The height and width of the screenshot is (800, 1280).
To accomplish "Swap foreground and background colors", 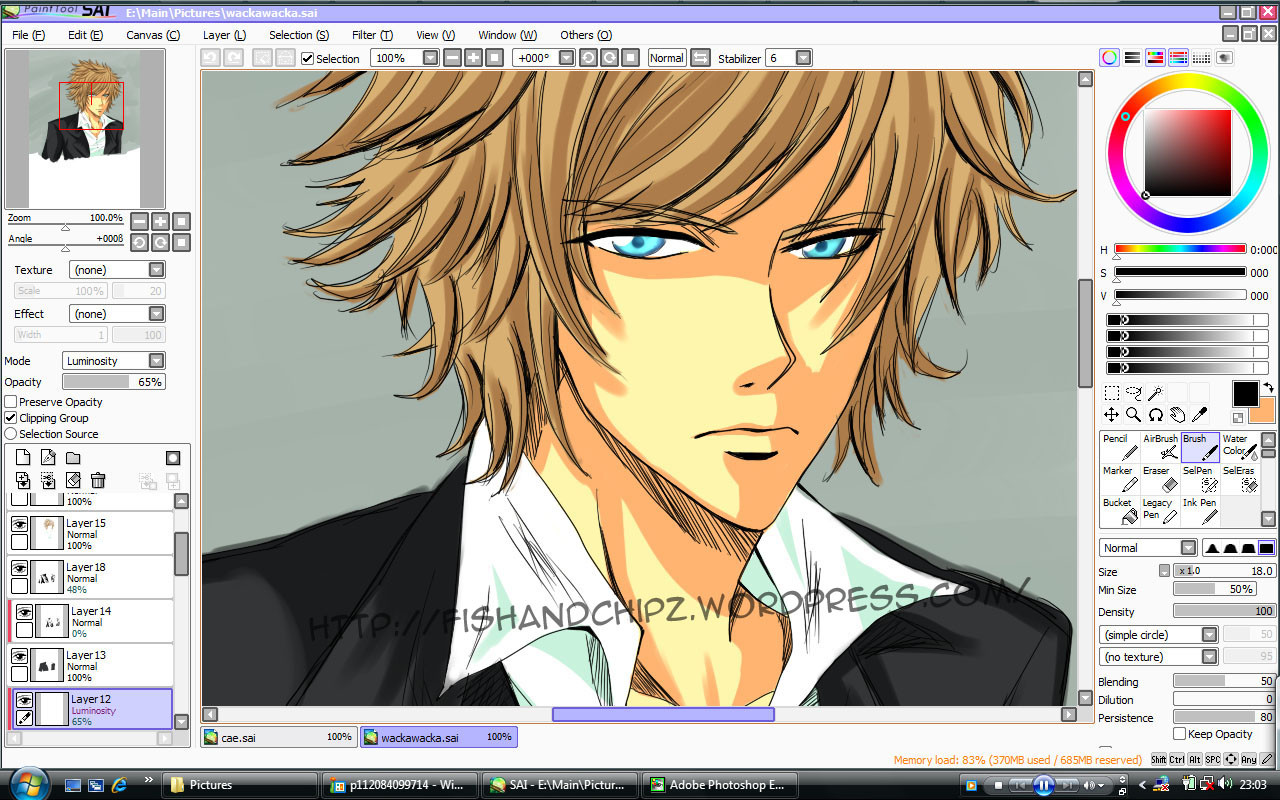I will [1268, 387].
